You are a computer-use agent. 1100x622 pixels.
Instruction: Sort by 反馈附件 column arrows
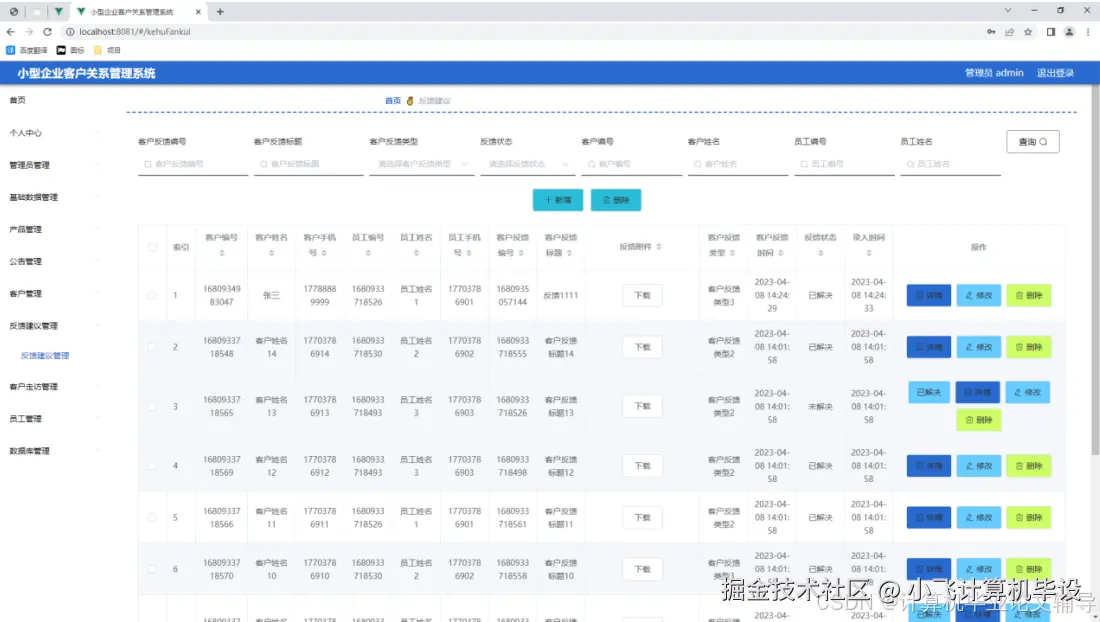(659, 247)
